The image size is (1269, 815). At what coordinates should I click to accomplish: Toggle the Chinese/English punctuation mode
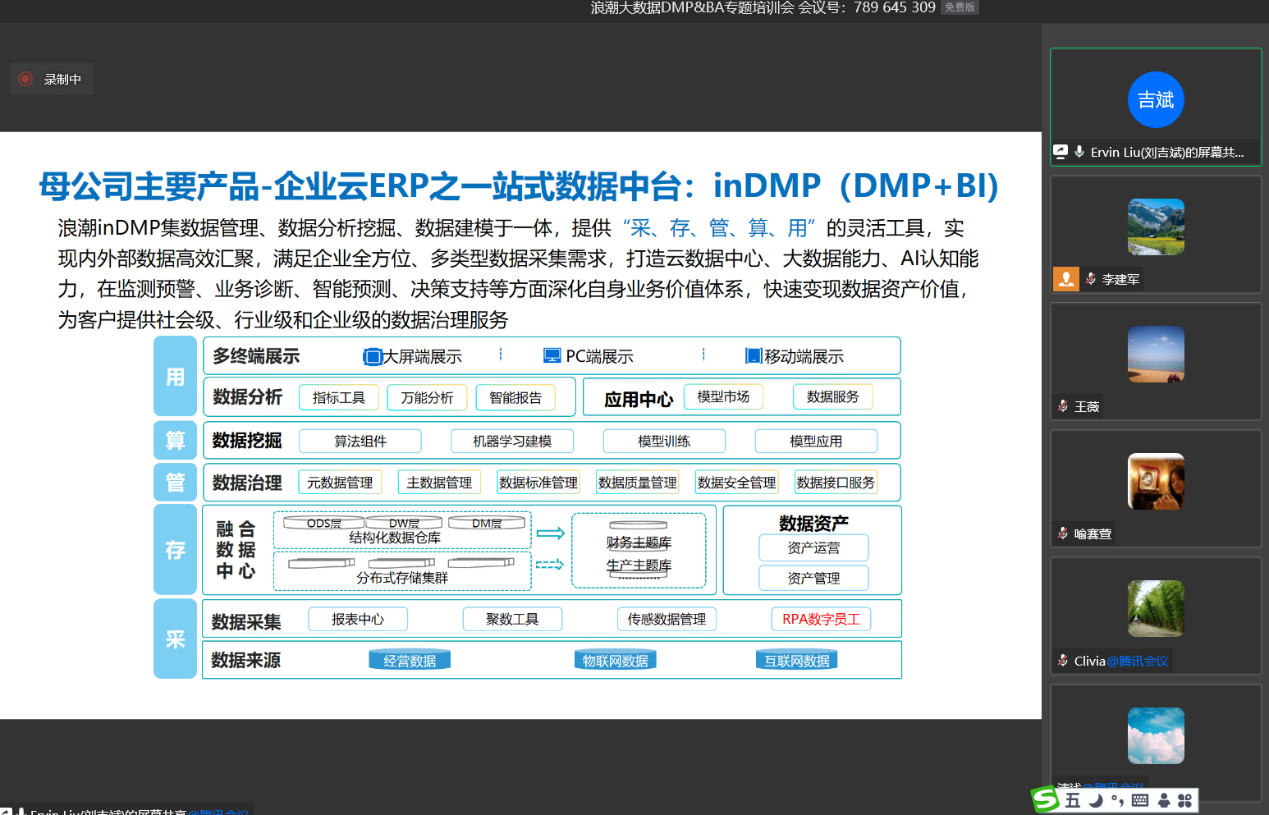tap(1117, 800)
